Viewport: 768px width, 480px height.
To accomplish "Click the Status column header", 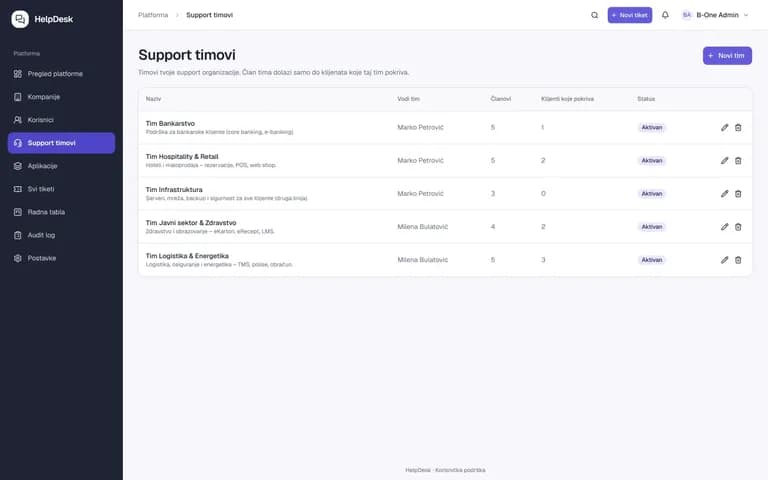I will pyautogui.click(x=646, y=99).
